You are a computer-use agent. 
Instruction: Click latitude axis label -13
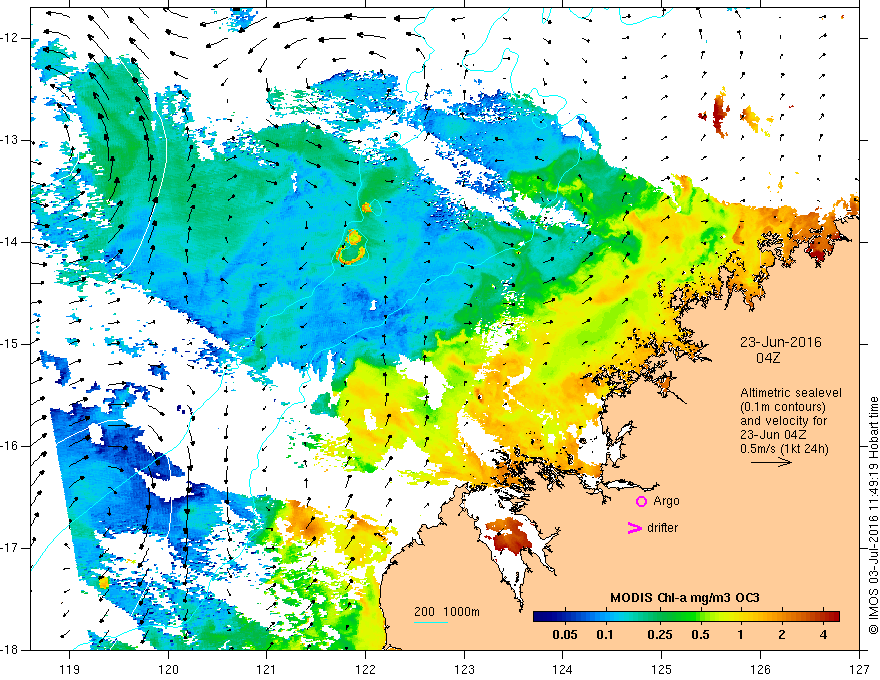[x=10, y=140]
